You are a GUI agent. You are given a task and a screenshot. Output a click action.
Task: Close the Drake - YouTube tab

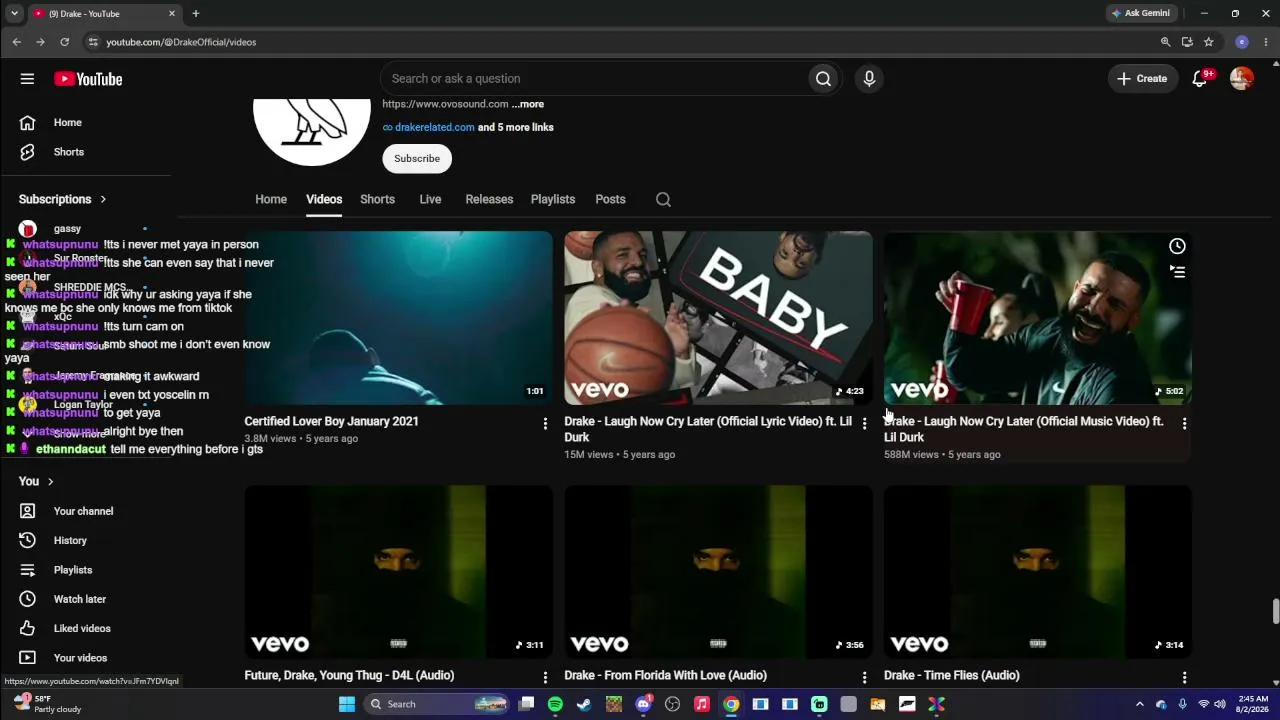(172, 14)
